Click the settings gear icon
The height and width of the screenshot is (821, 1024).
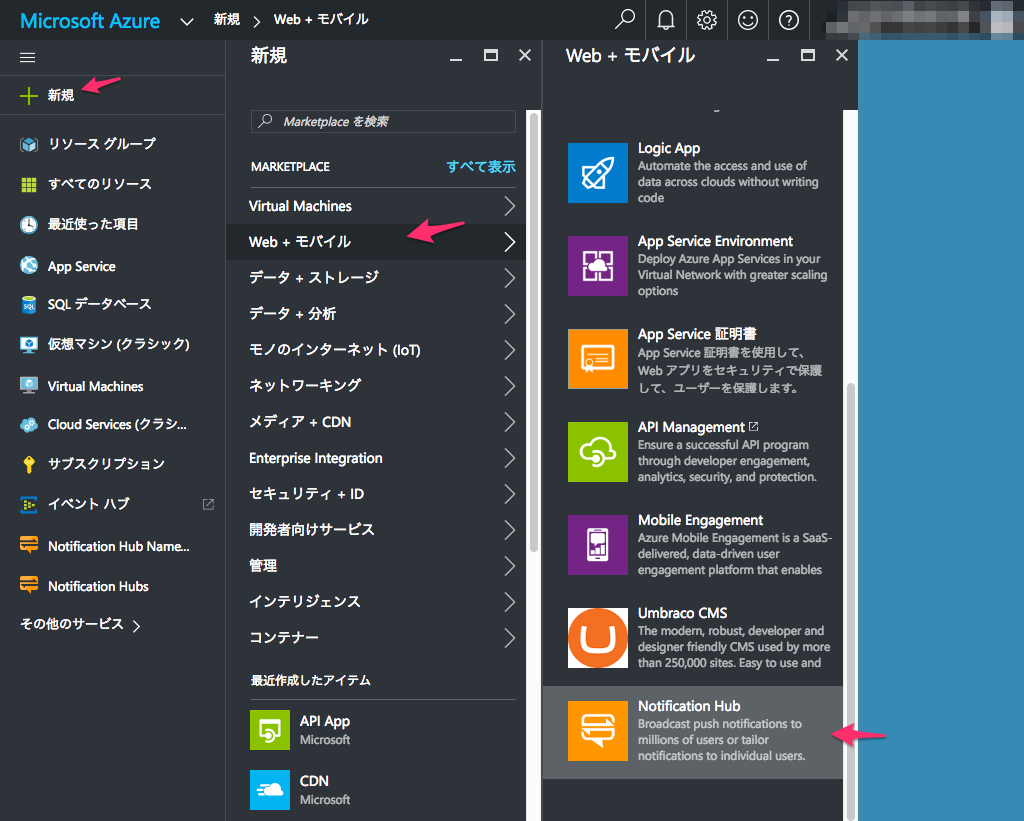coord(707,20)
